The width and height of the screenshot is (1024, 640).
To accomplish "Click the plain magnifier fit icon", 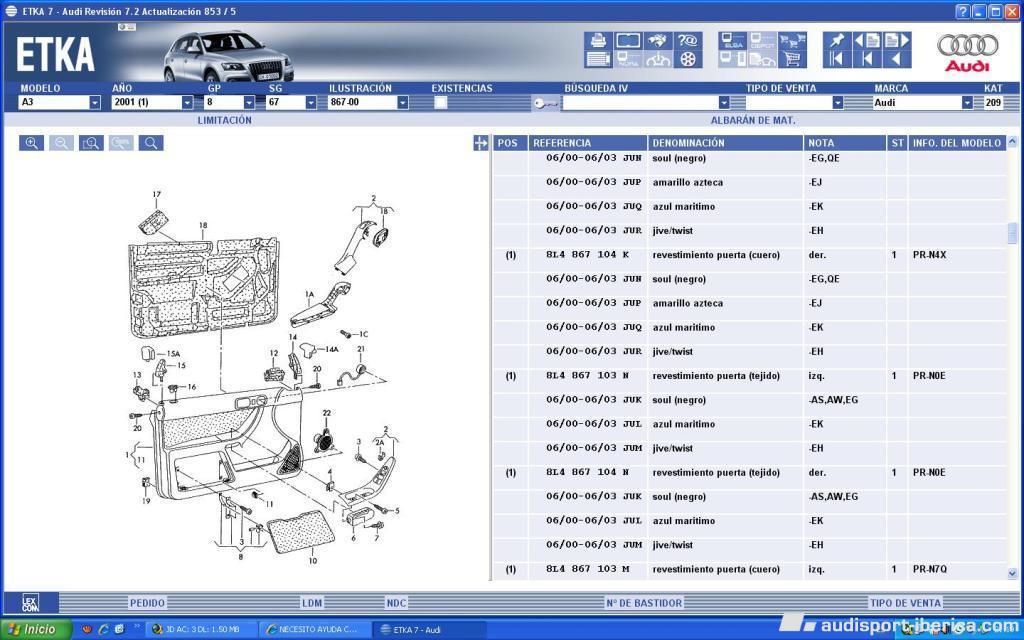I will 151,143.
